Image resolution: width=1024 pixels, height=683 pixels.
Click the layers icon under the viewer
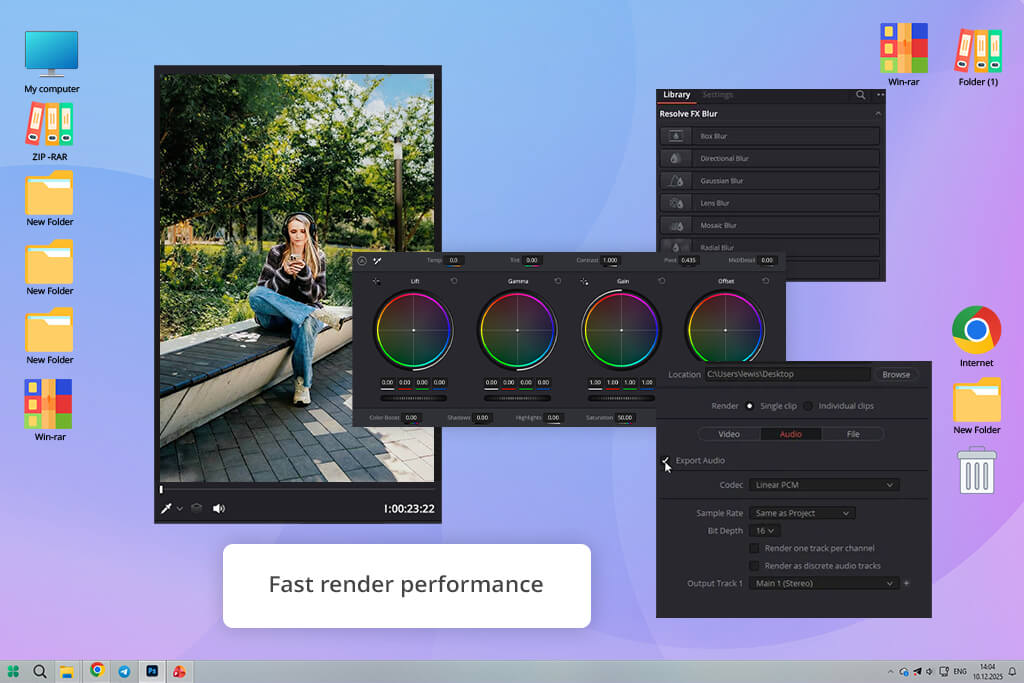[196, 508]
